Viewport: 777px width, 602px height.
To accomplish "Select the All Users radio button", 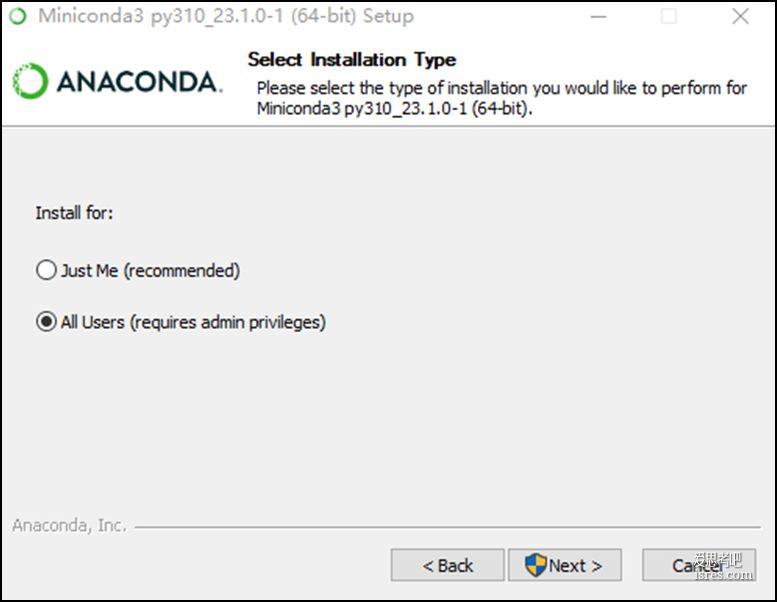I will [46, 322].
